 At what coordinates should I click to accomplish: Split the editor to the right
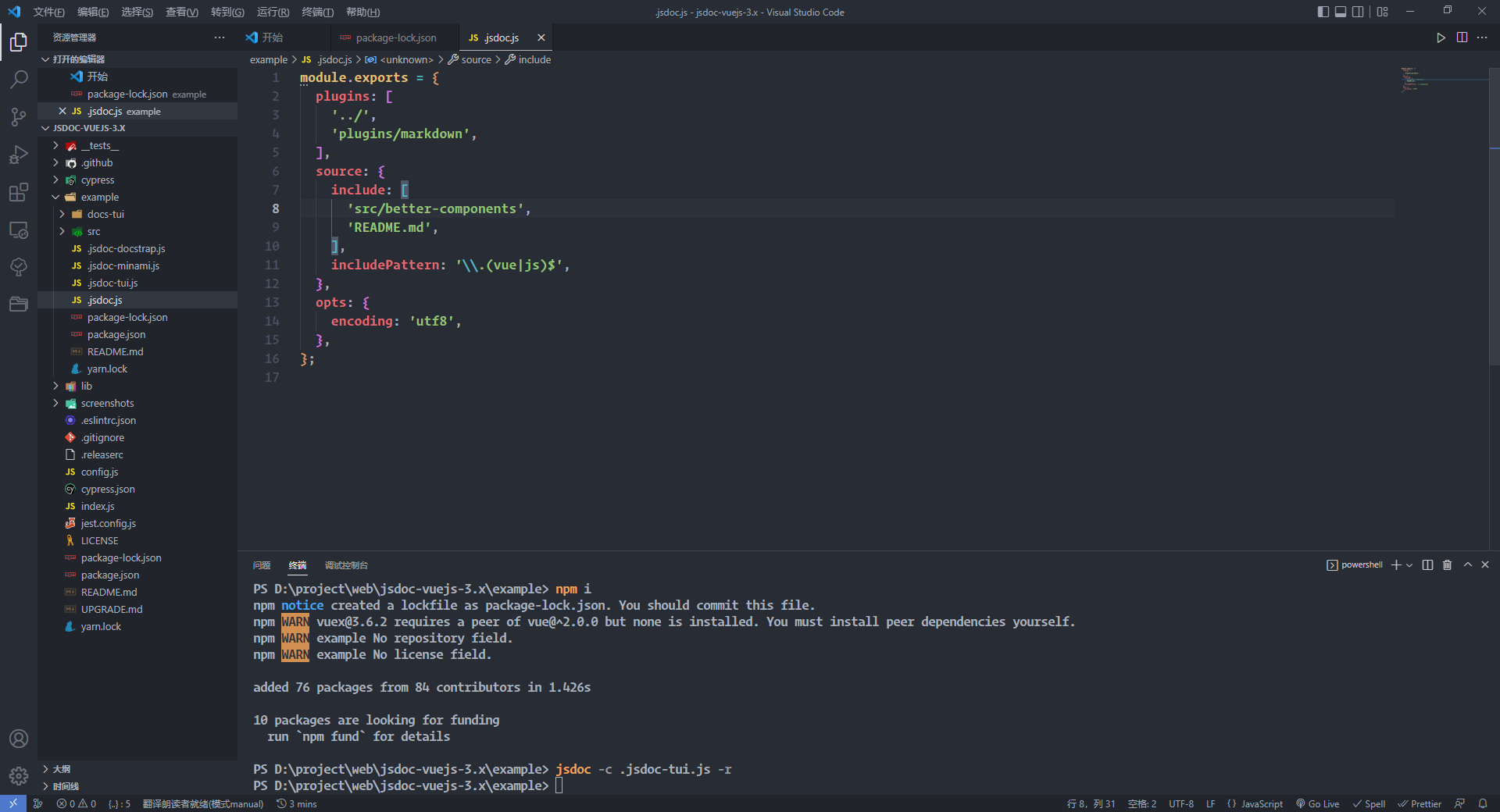pos(1462,37)
